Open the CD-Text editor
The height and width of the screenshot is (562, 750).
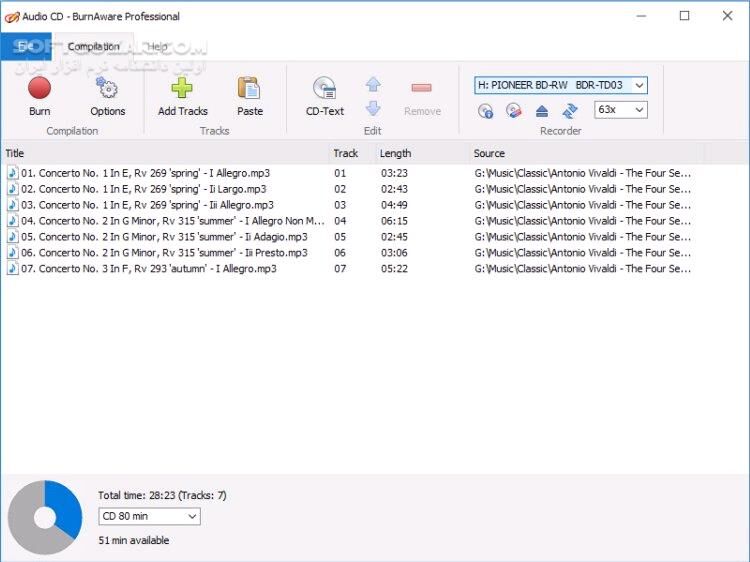324,89
